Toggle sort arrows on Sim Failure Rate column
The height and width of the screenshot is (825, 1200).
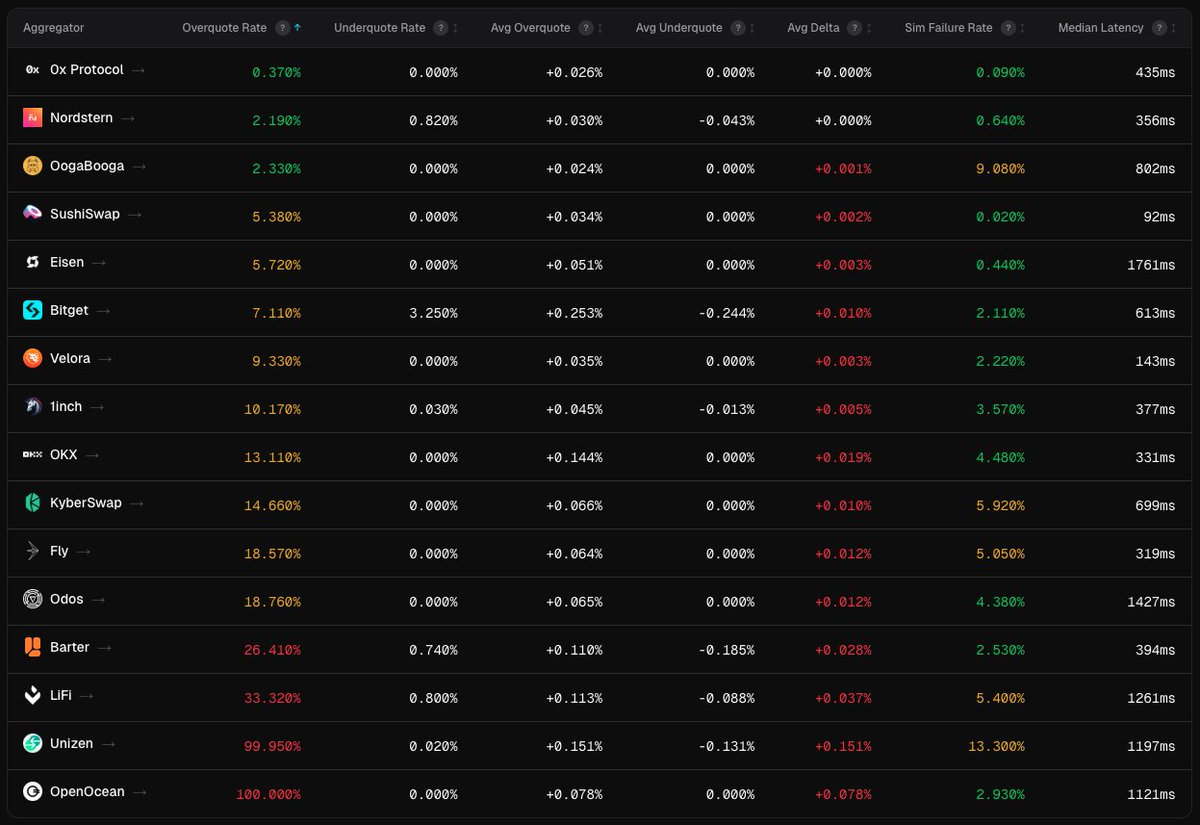1022,28
